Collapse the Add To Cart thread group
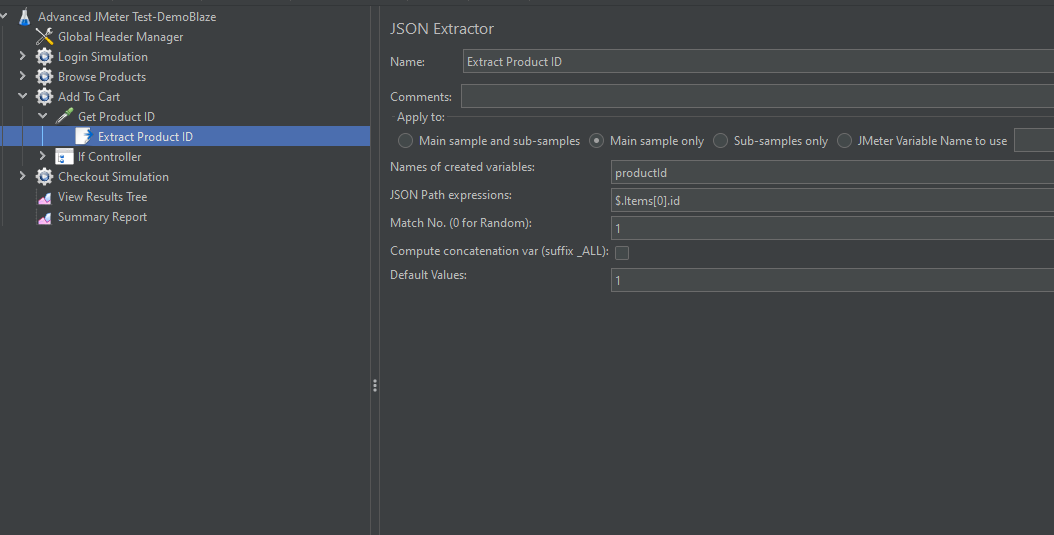Viewport: 1054px width, 535px height. tap(22, 96)
